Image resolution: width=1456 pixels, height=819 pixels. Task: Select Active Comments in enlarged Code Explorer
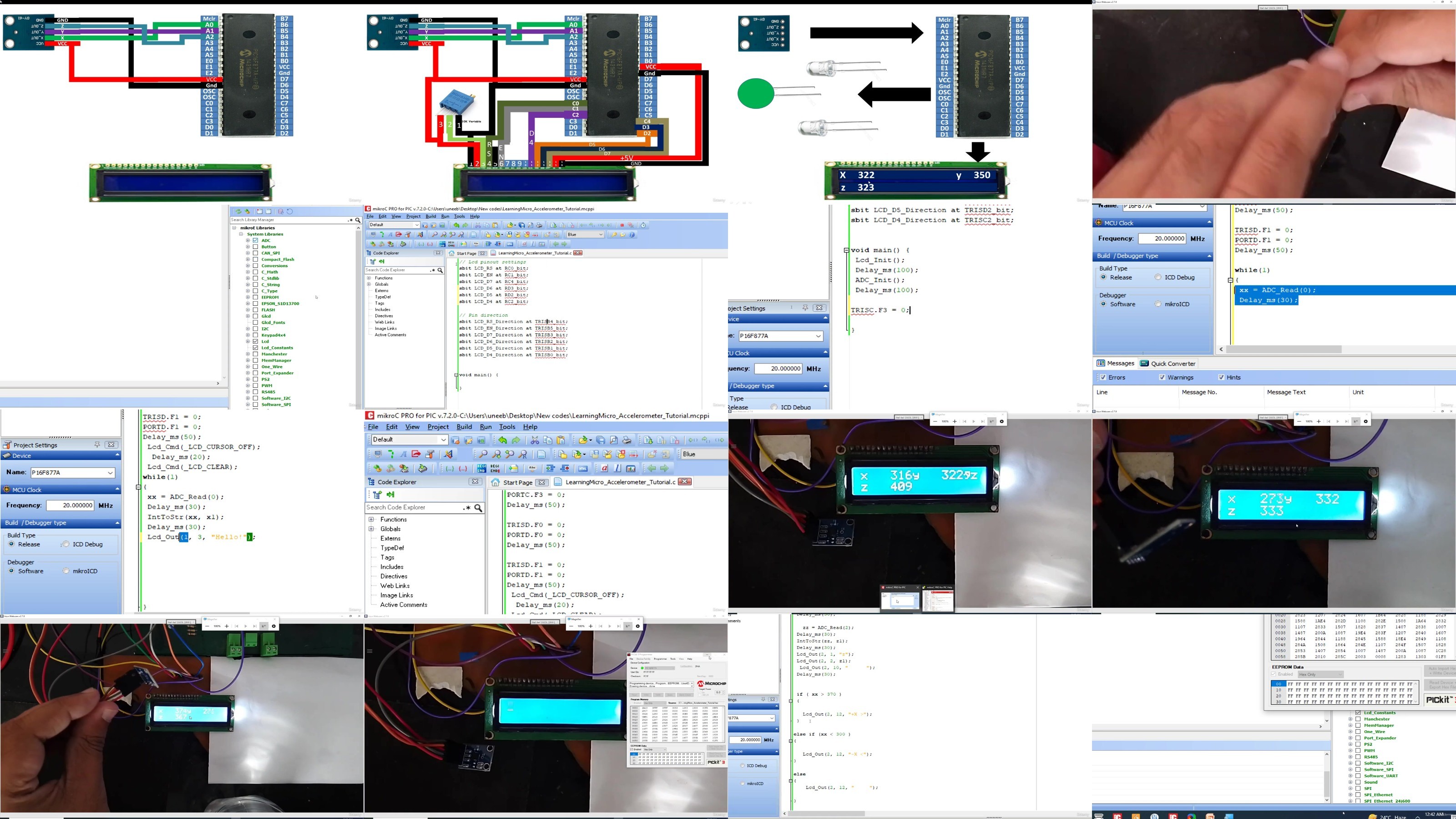(x=404, y=605)
